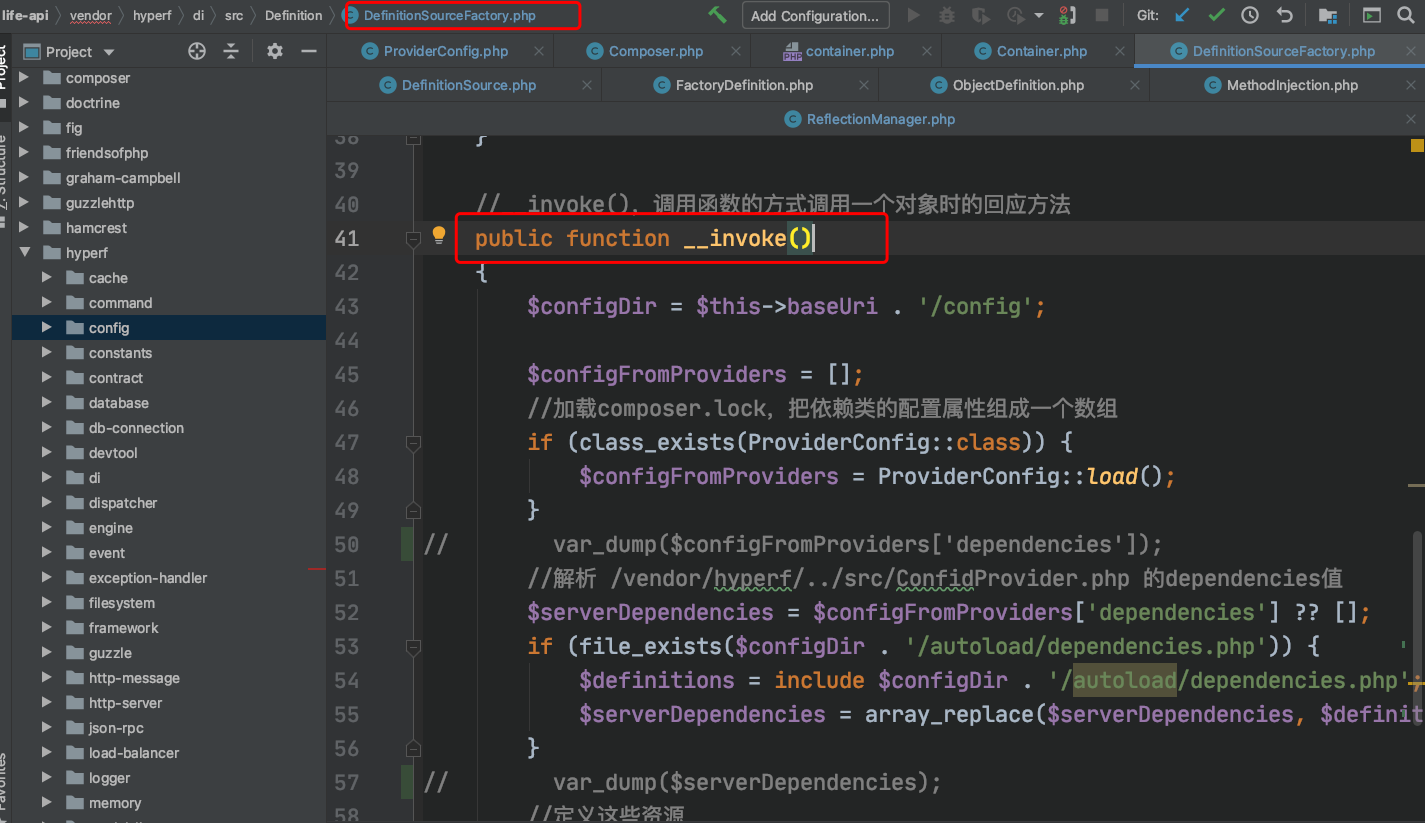
Task: Click the Git Commit green checkmark
Action: coord(1216,15)
